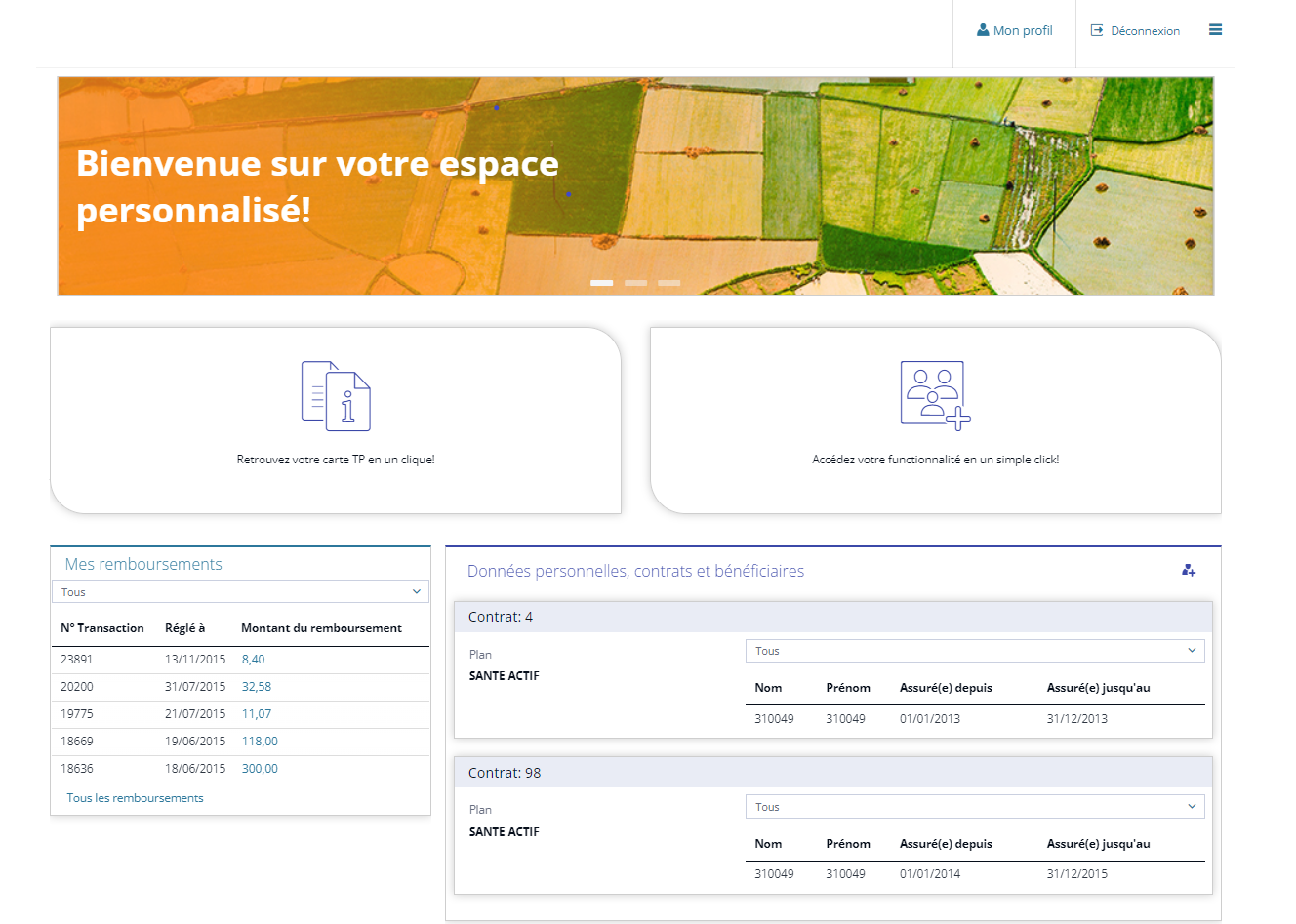1296x924 pixels.
Task: Click insured start date 01/01/2014
Action: click(x=930, y=874)
